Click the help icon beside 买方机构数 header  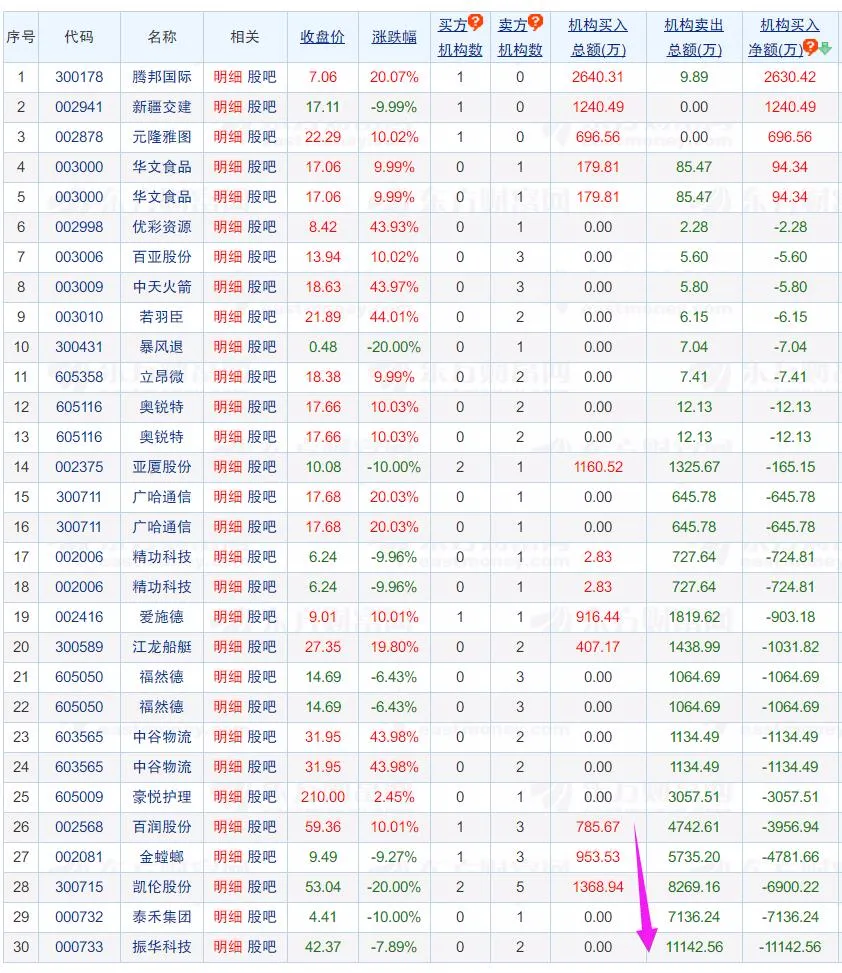[476, 20]
